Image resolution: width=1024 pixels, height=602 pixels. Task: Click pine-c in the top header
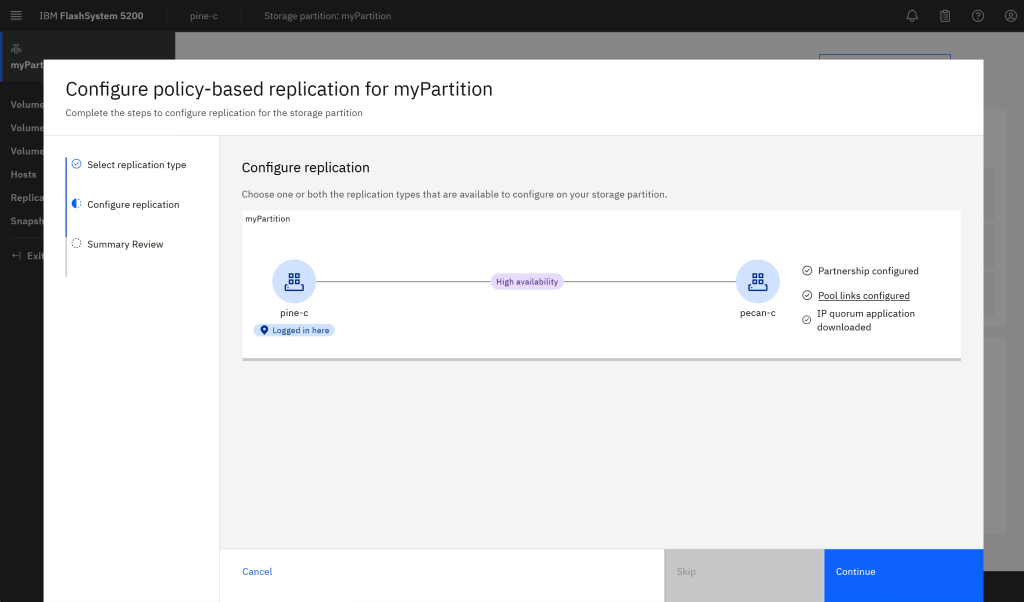point(204,16)
